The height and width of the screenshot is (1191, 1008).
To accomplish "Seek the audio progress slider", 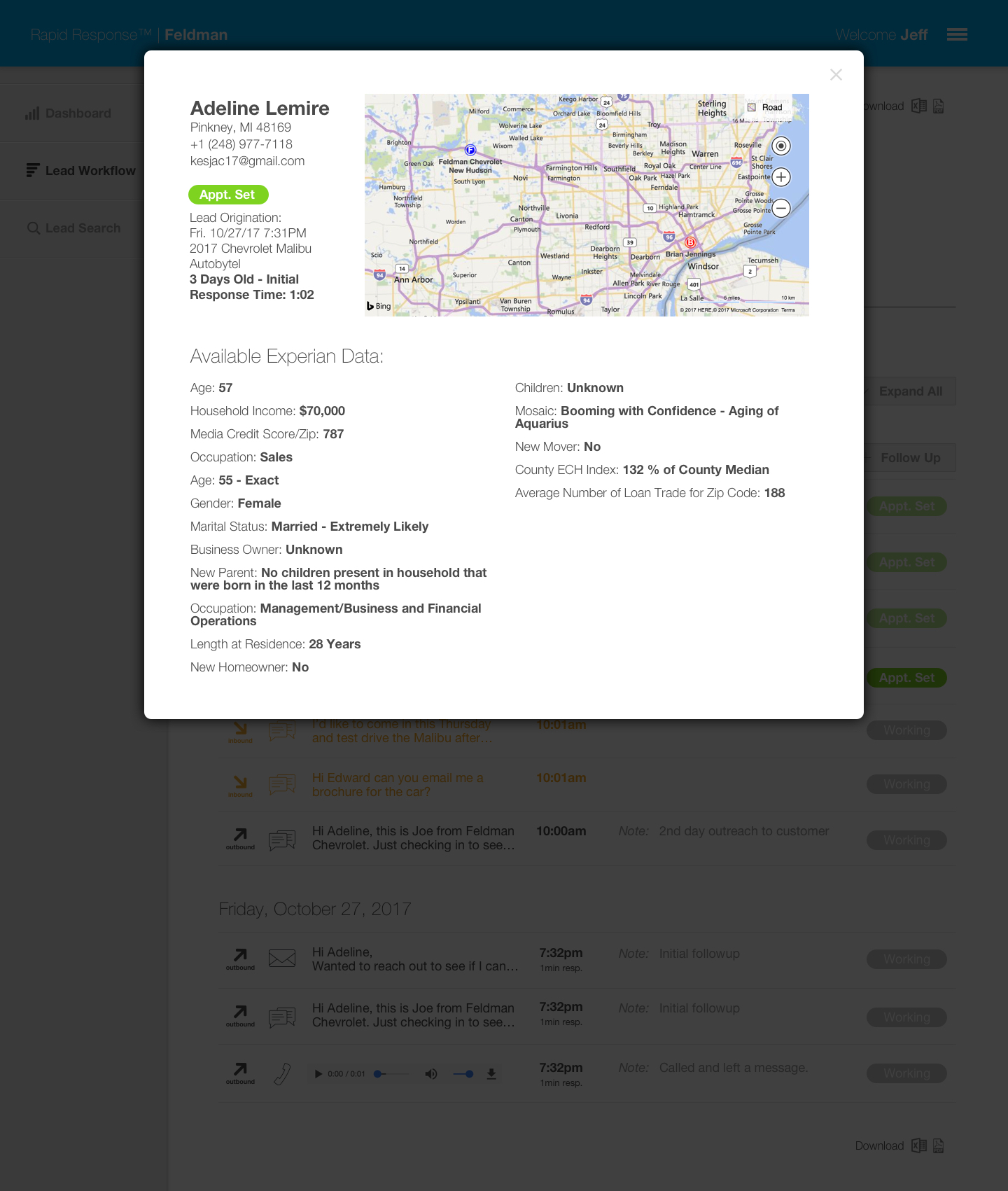I will coord(392,1074).
